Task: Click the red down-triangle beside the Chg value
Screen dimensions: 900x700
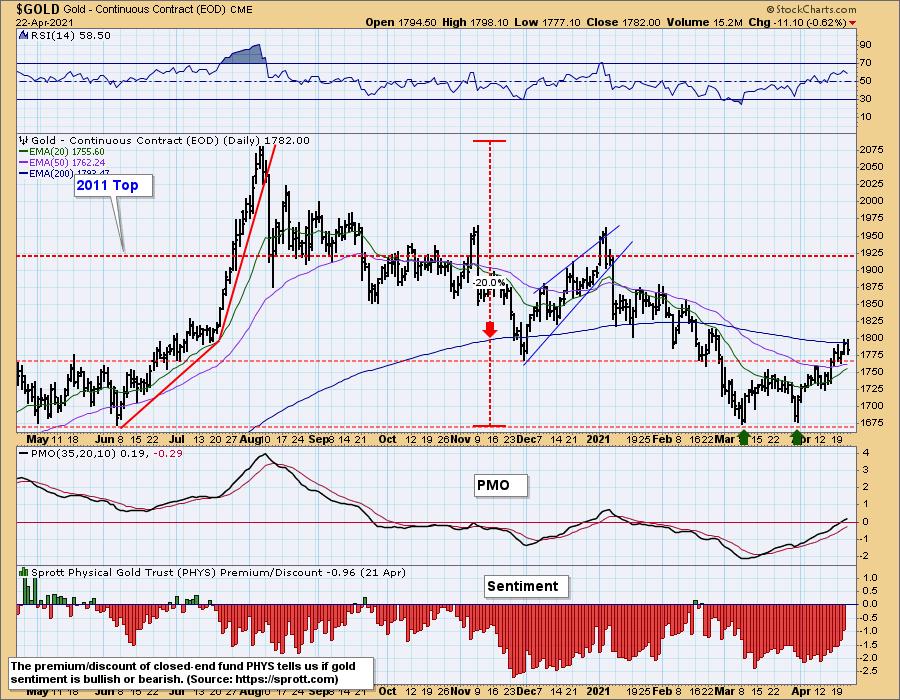Action: click(x=852, y=23)
